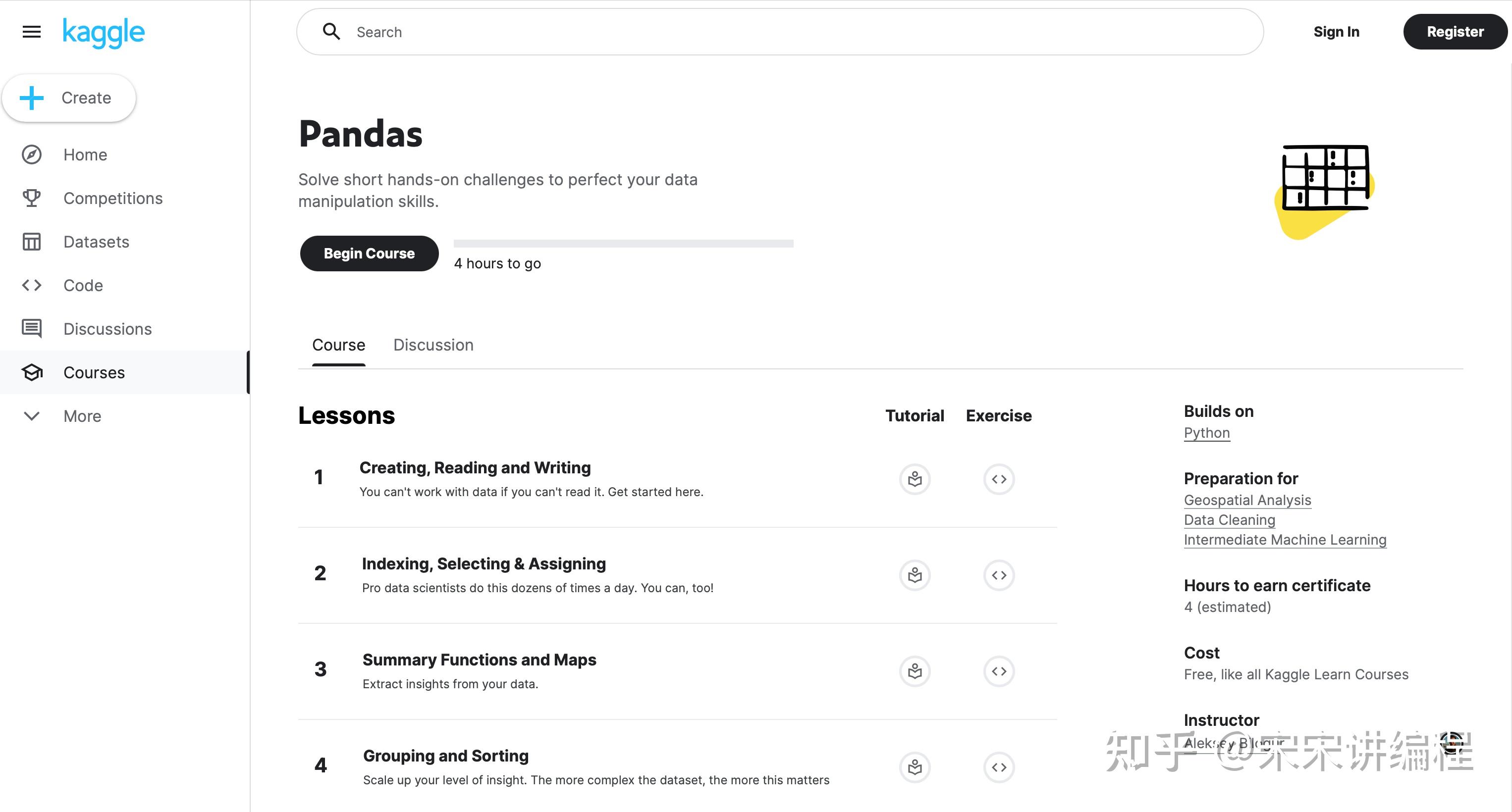1512x812 pixels.
Task: Open Summary Functions and Maps exercise icon
Action: click(998, 671)
